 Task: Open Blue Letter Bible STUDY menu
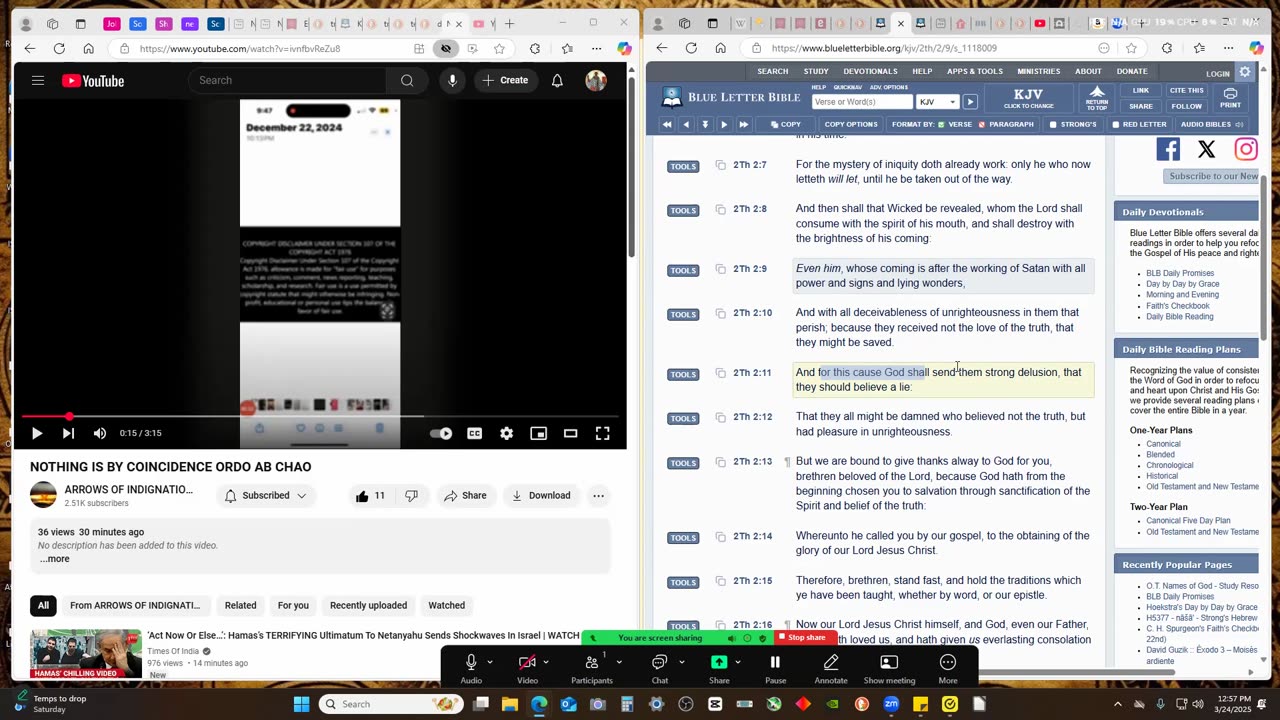point(816,71)
